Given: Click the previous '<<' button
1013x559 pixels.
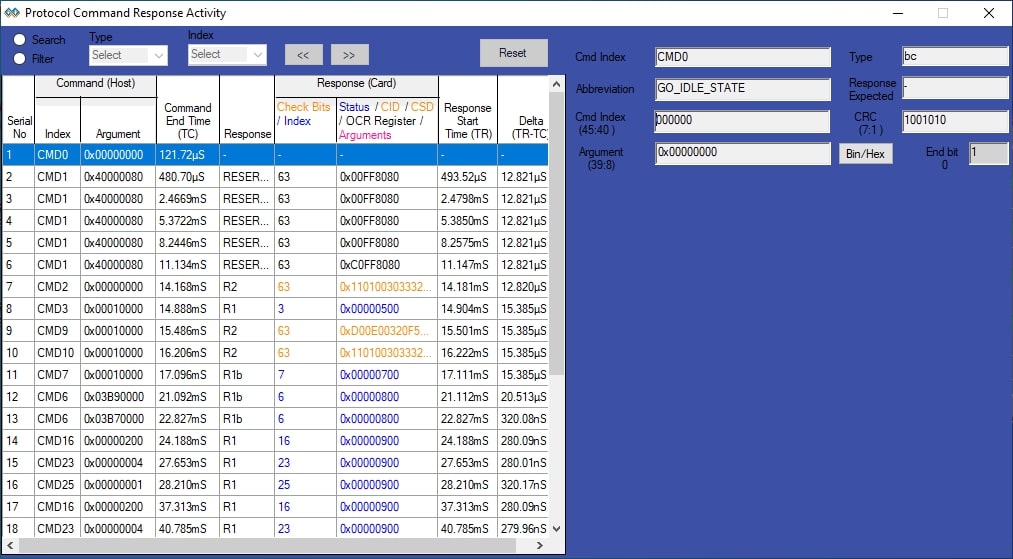Looking at the screenshot, I should point(303,54).
